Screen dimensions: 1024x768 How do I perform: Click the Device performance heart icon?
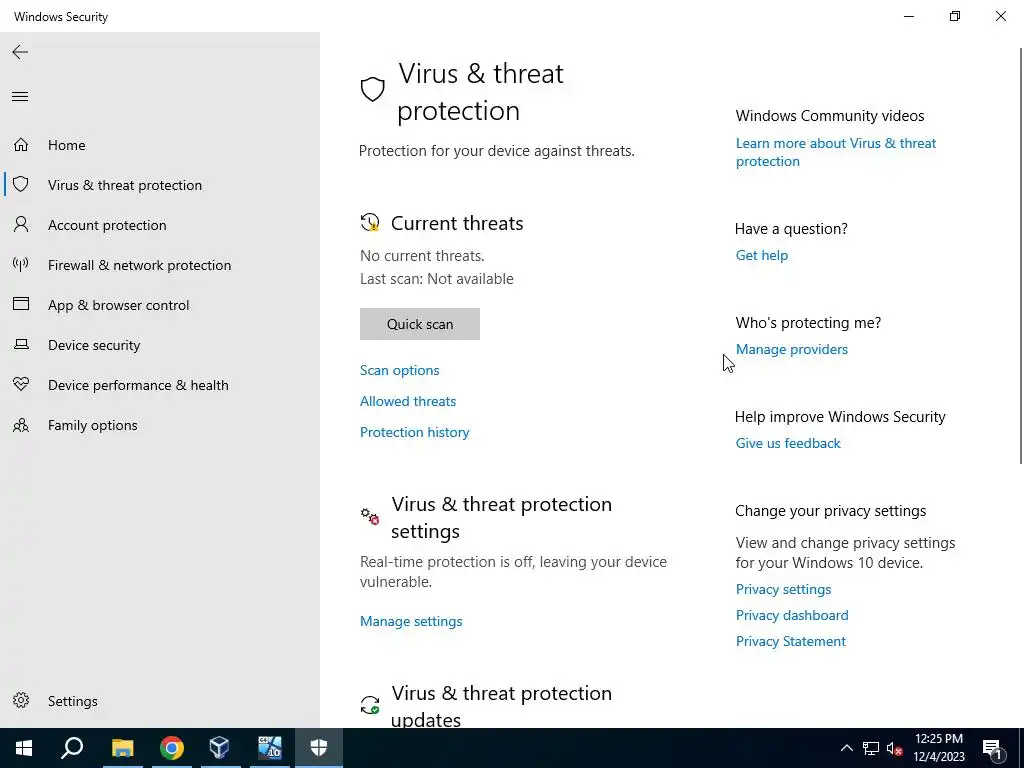point(21,384)
